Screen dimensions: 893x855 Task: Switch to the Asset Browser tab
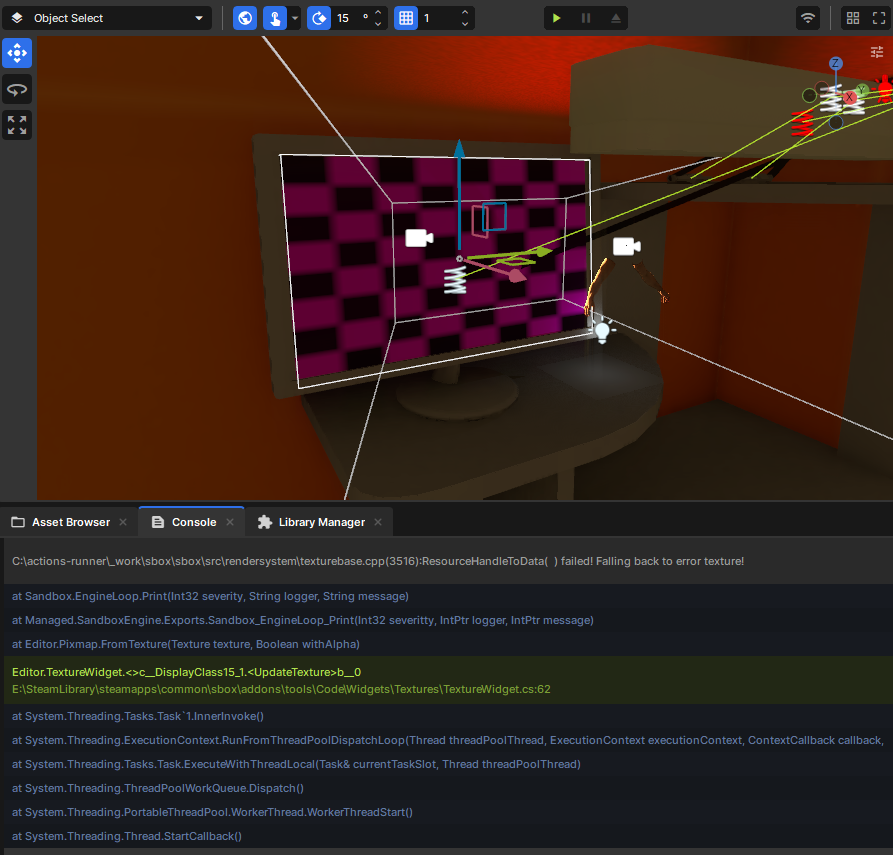[69, 522]
